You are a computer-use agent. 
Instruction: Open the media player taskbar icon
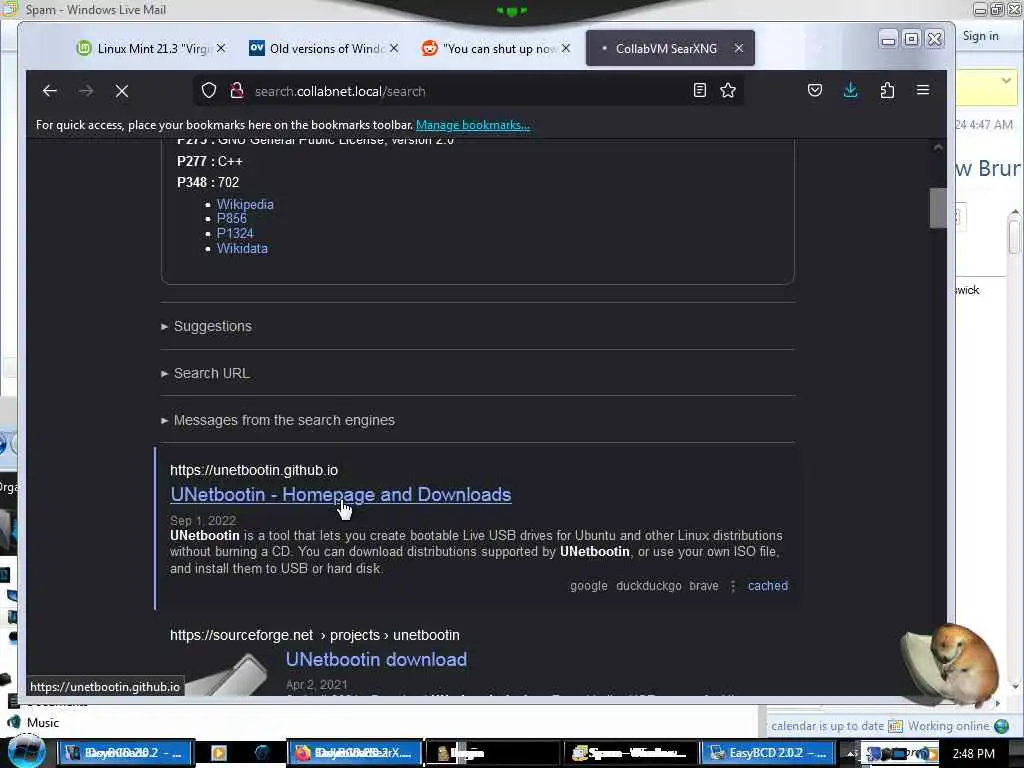(219, 753)
